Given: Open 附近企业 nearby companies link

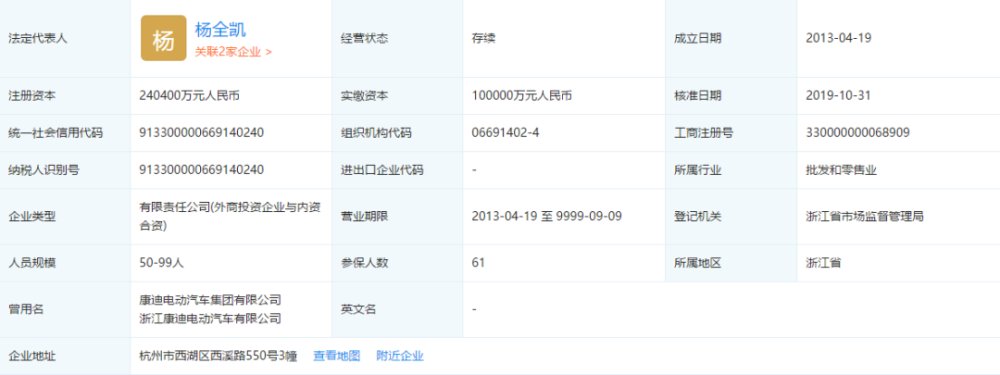Looking at the screenshot, I should [x=400, y=356].
